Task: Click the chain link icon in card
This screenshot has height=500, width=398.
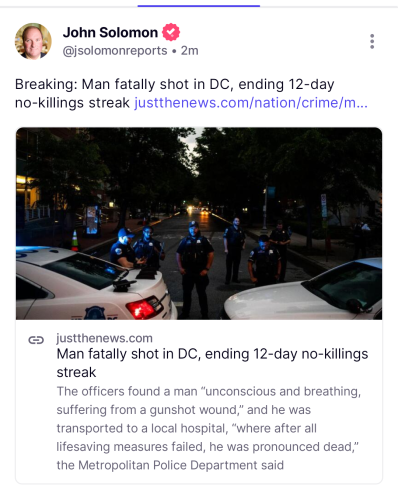Action: click(36, 340)
